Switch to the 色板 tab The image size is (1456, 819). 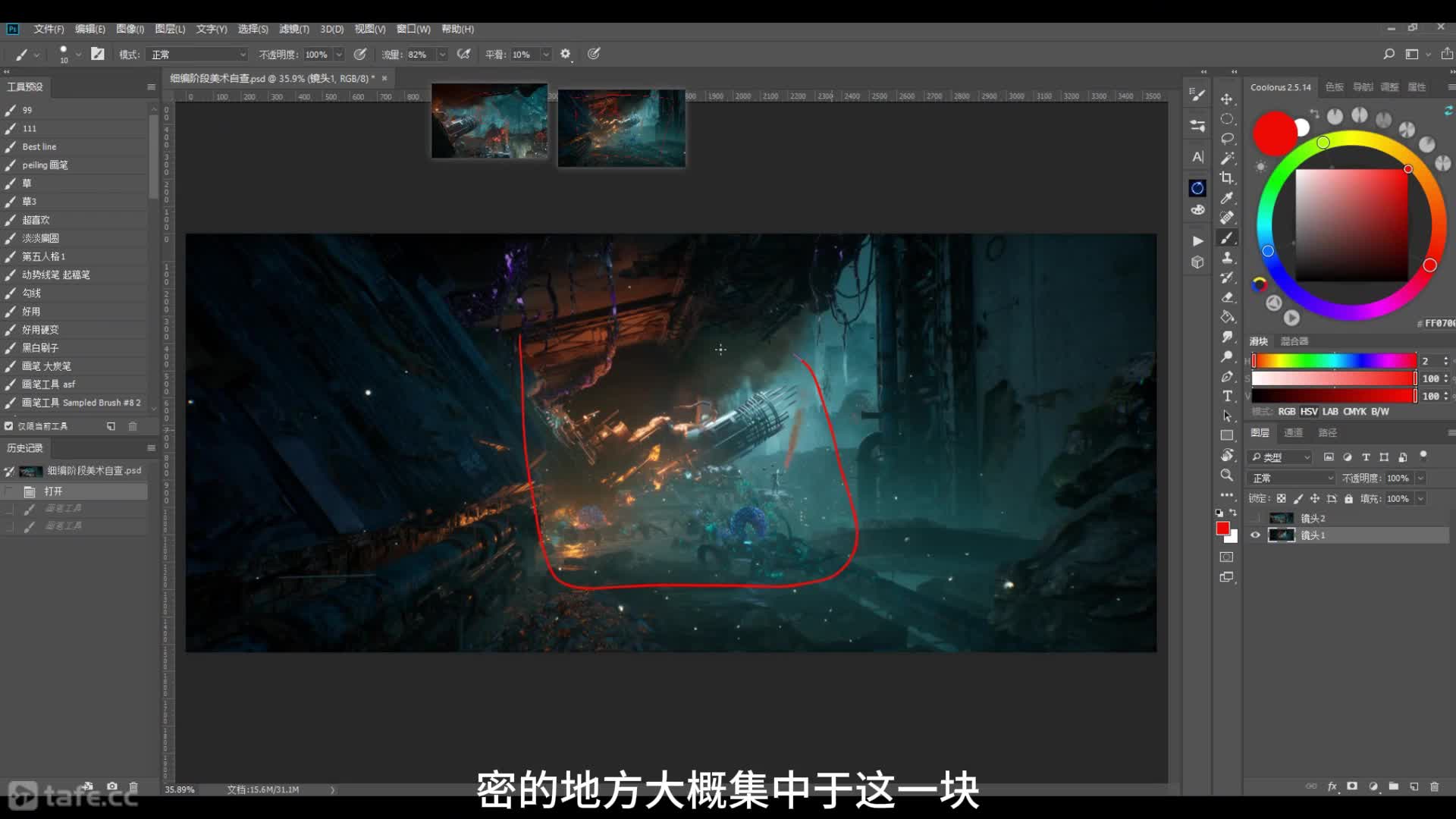[x=1335, y=87]
